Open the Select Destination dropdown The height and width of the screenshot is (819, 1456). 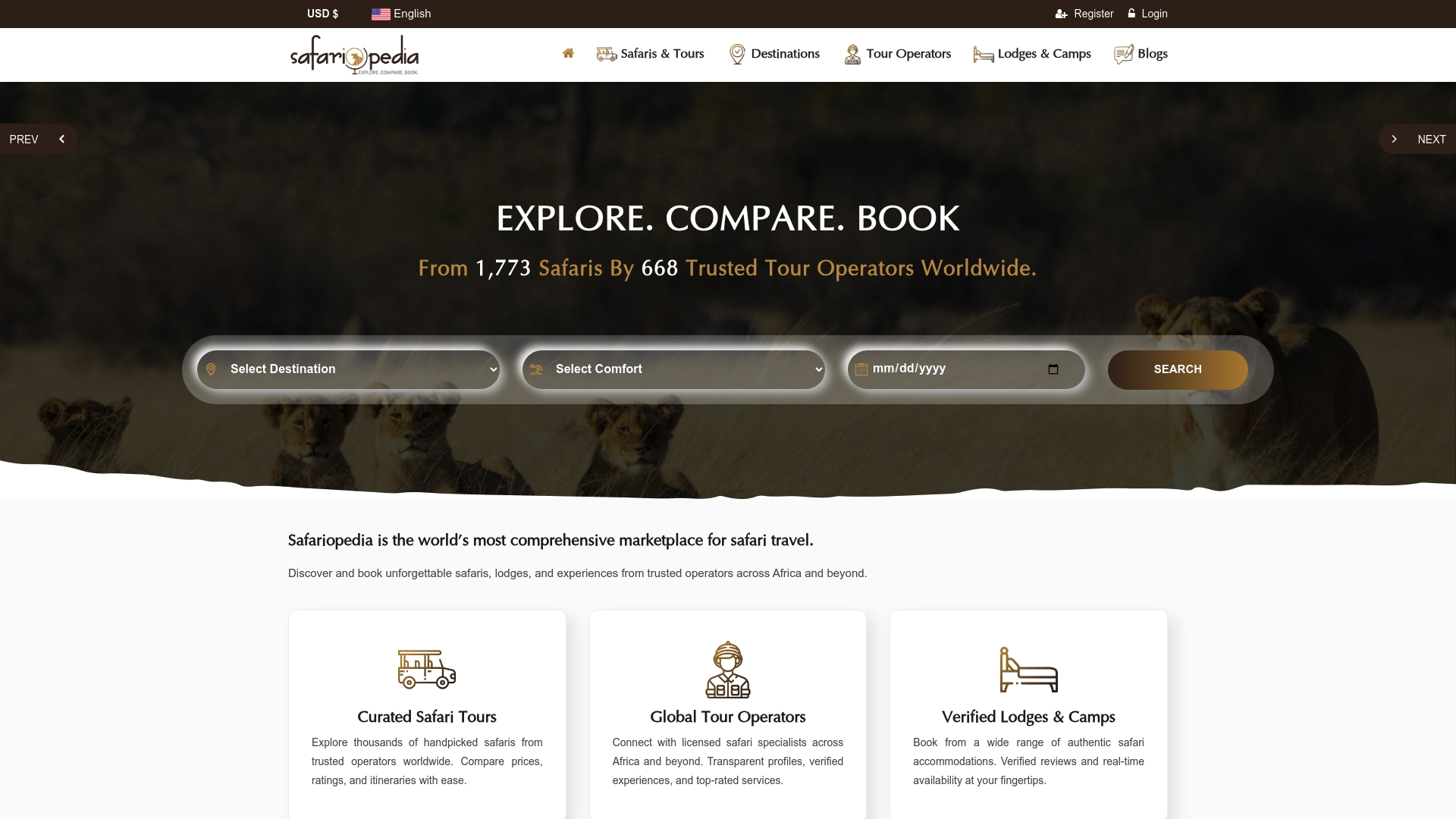click(x=347, y=369)
